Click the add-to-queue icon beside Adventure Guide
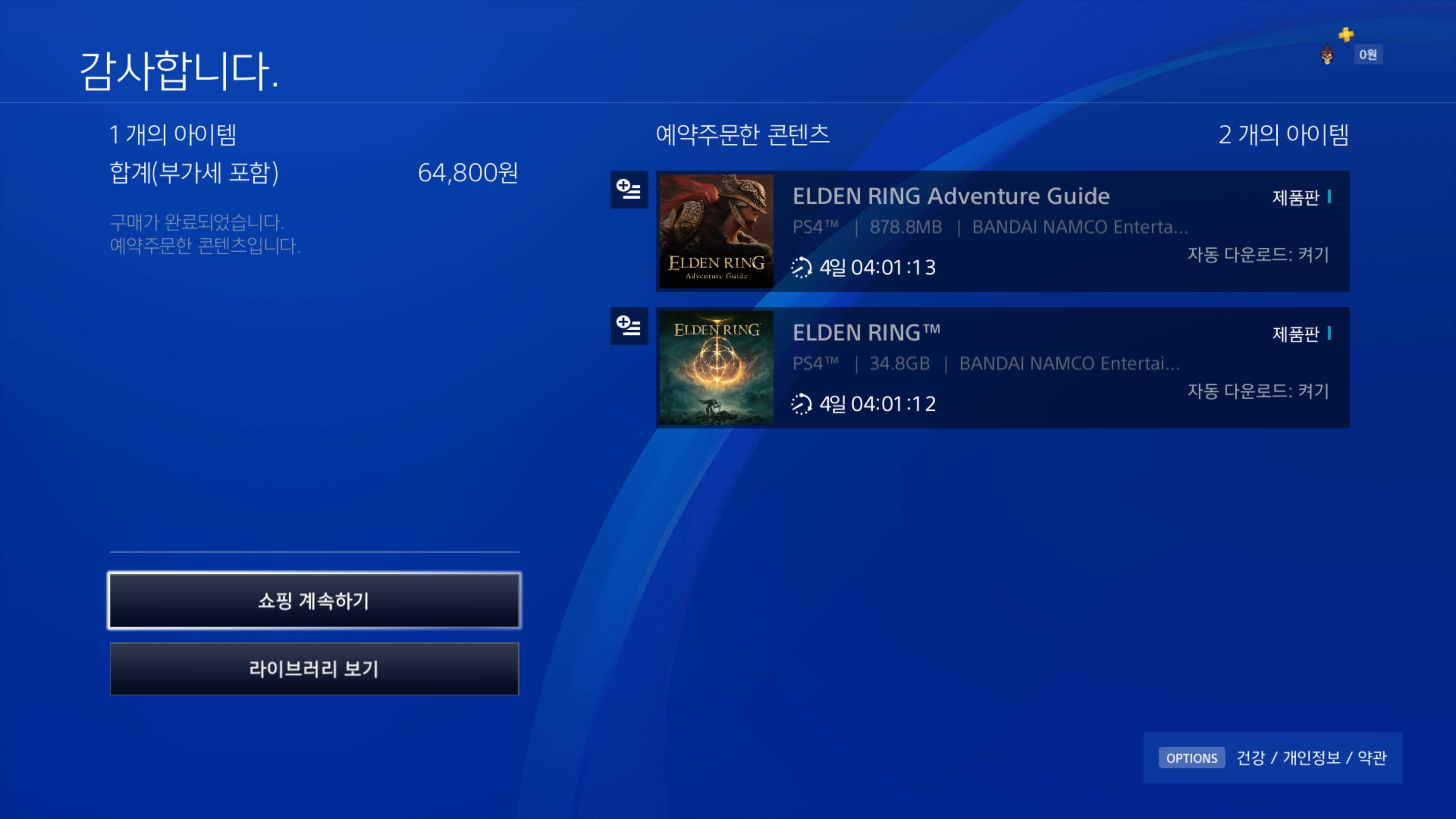This screenshot has width=1456, height=819. pos(629,189)
